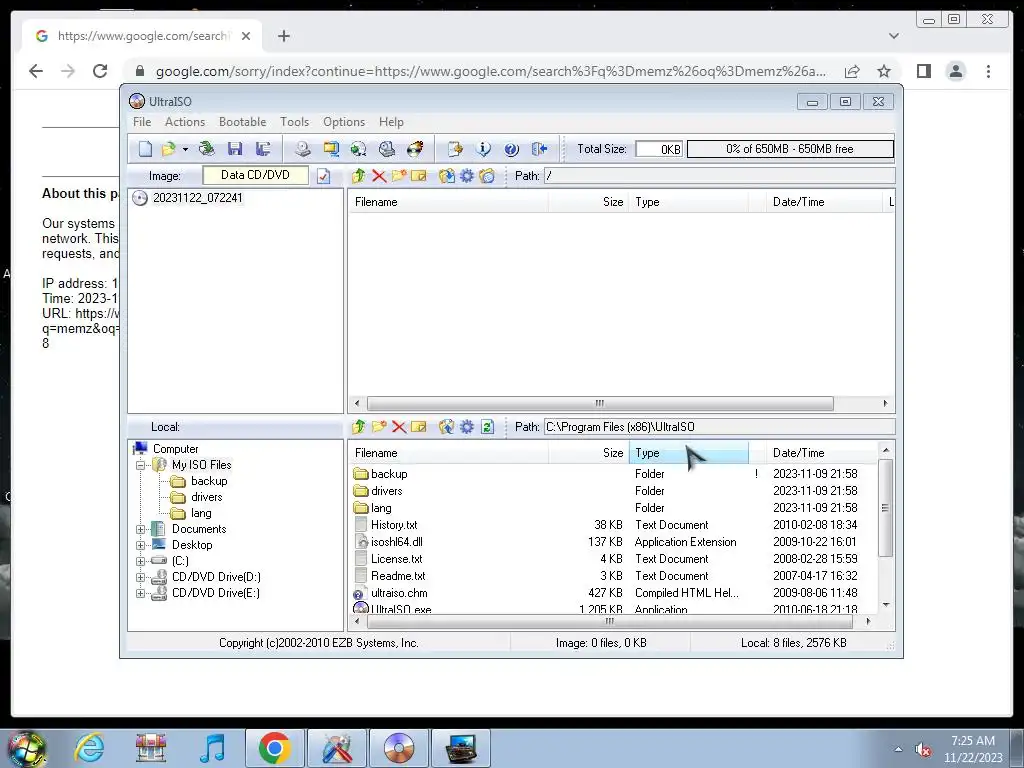Click Rename icon in Local toolbar
Image resolution: width=1024 pixels, height=768 pixels.
[x=419, y=427]
